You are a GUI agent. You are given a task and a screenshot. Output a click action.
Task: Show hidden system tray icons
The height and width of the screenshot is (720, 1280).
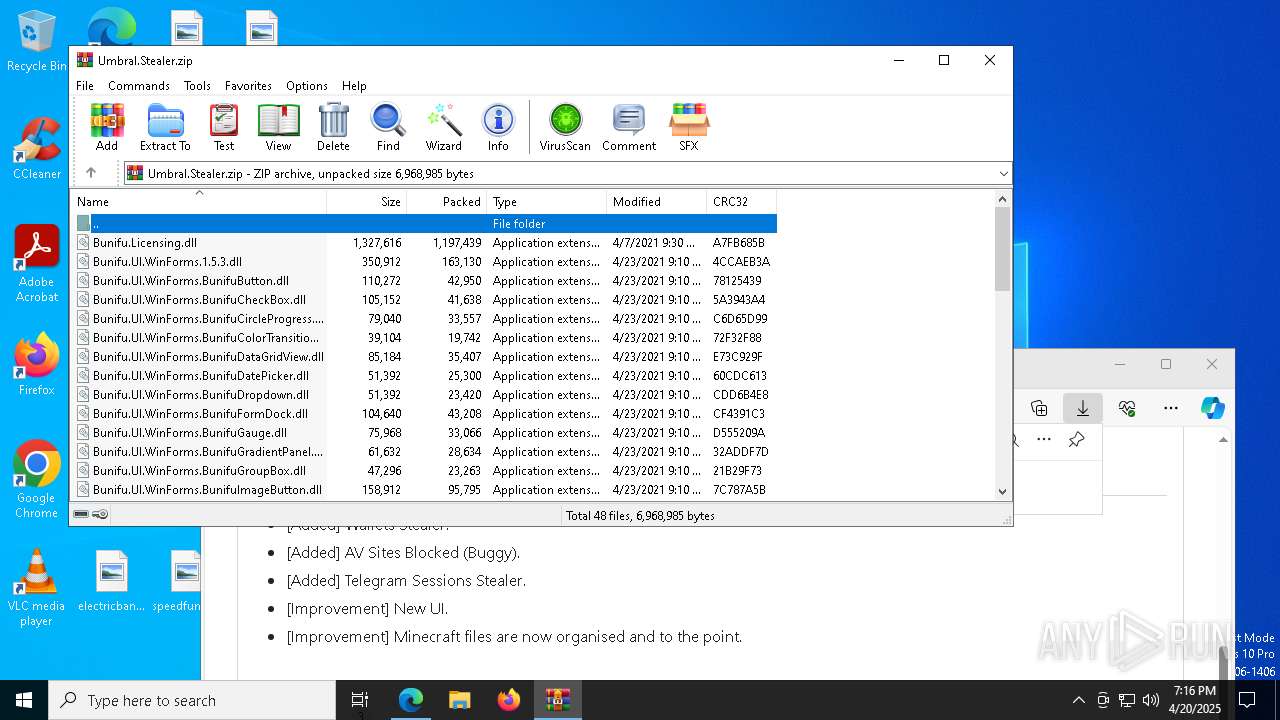coord(1078,700)
